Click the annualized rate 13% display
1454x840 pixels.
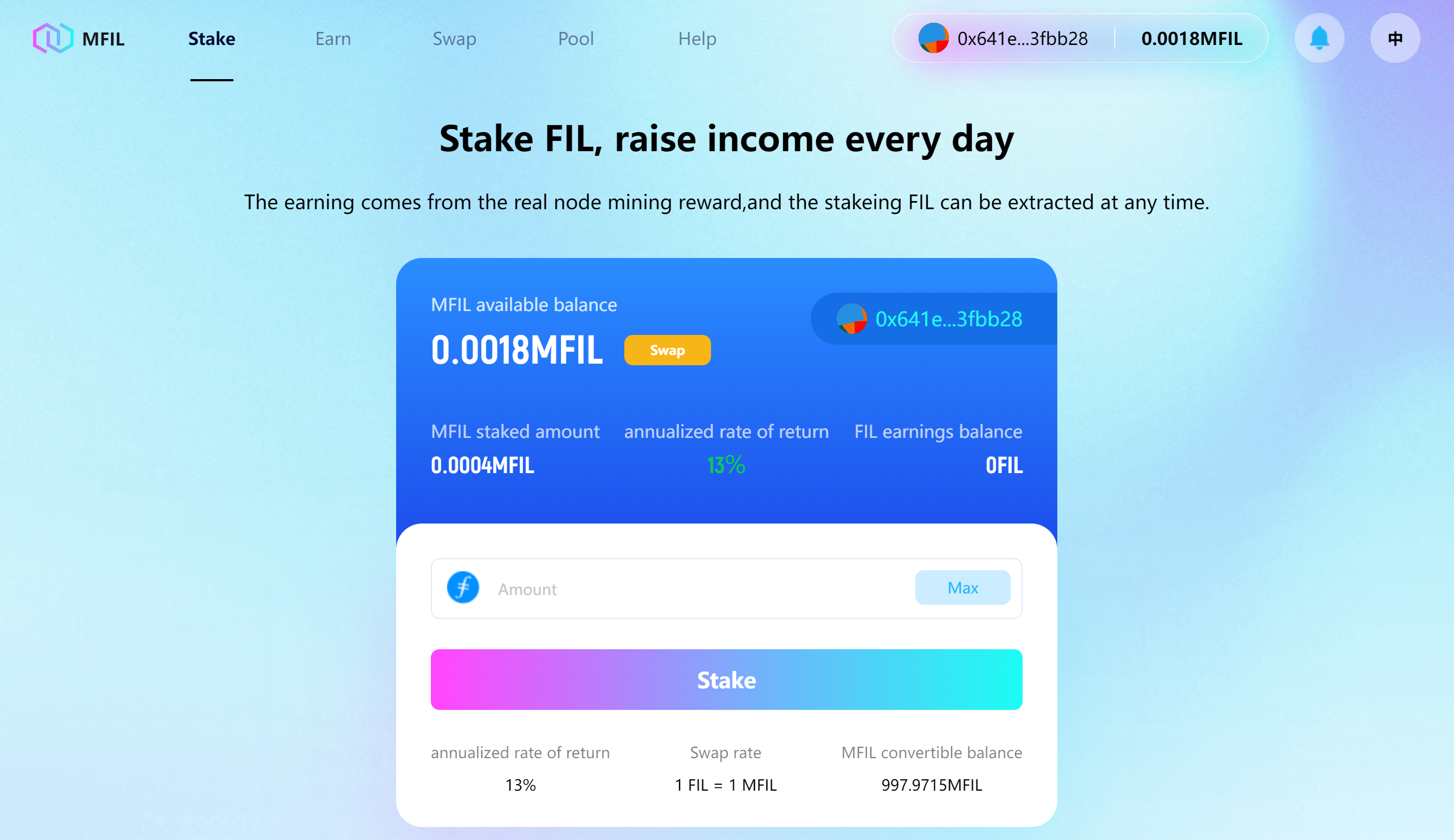pyautogui.click(x=726, y=463)
